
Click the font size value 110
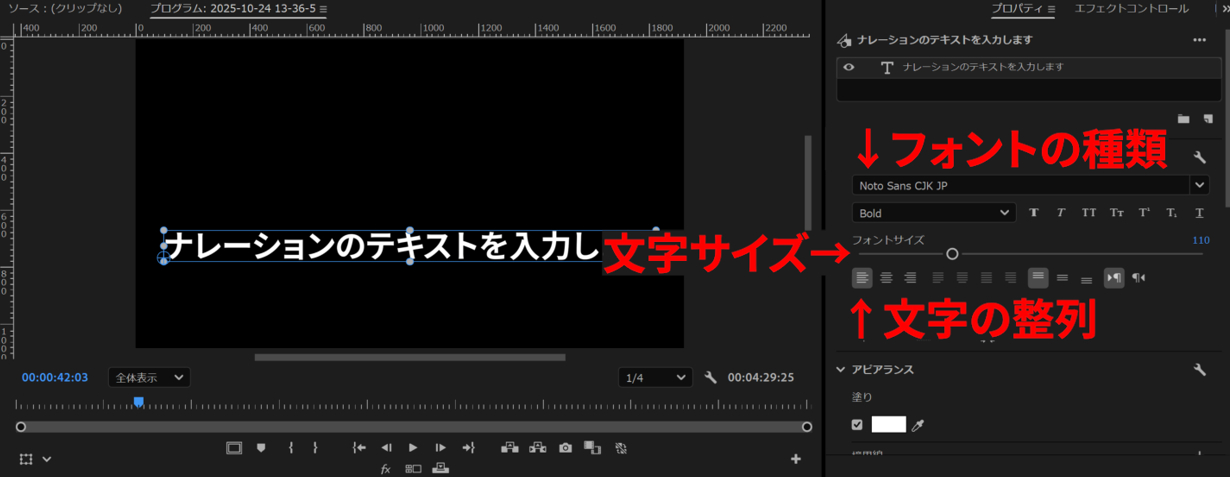click(x=1200, y=240)
